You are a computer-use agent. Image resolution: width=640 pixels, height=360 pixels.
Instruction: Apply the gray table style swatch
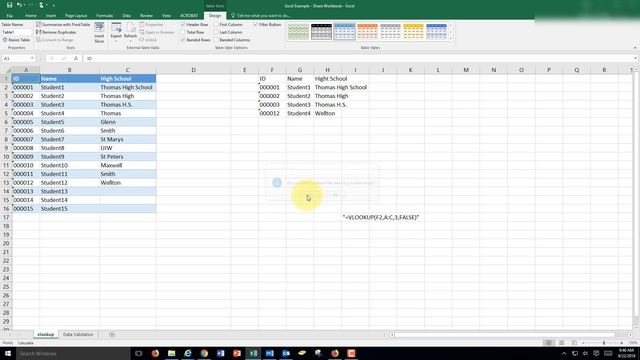390,32
